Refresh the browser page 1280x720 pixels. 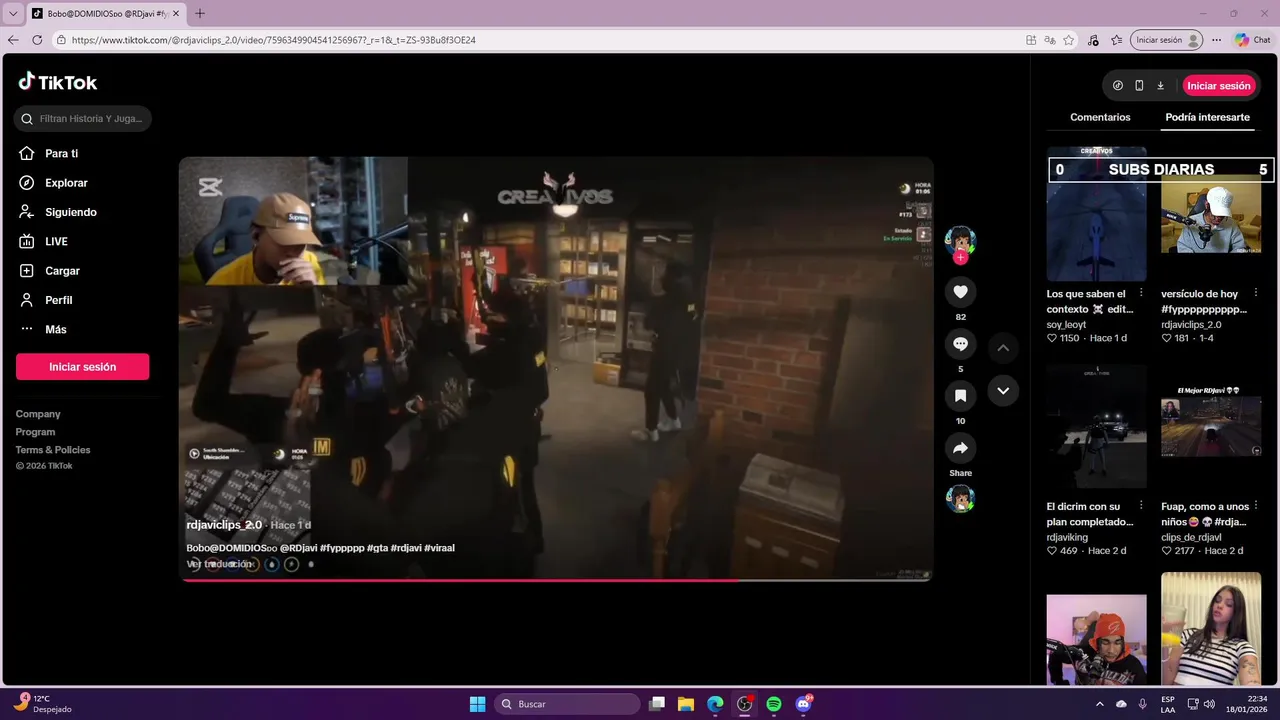[x=37, y=40]
